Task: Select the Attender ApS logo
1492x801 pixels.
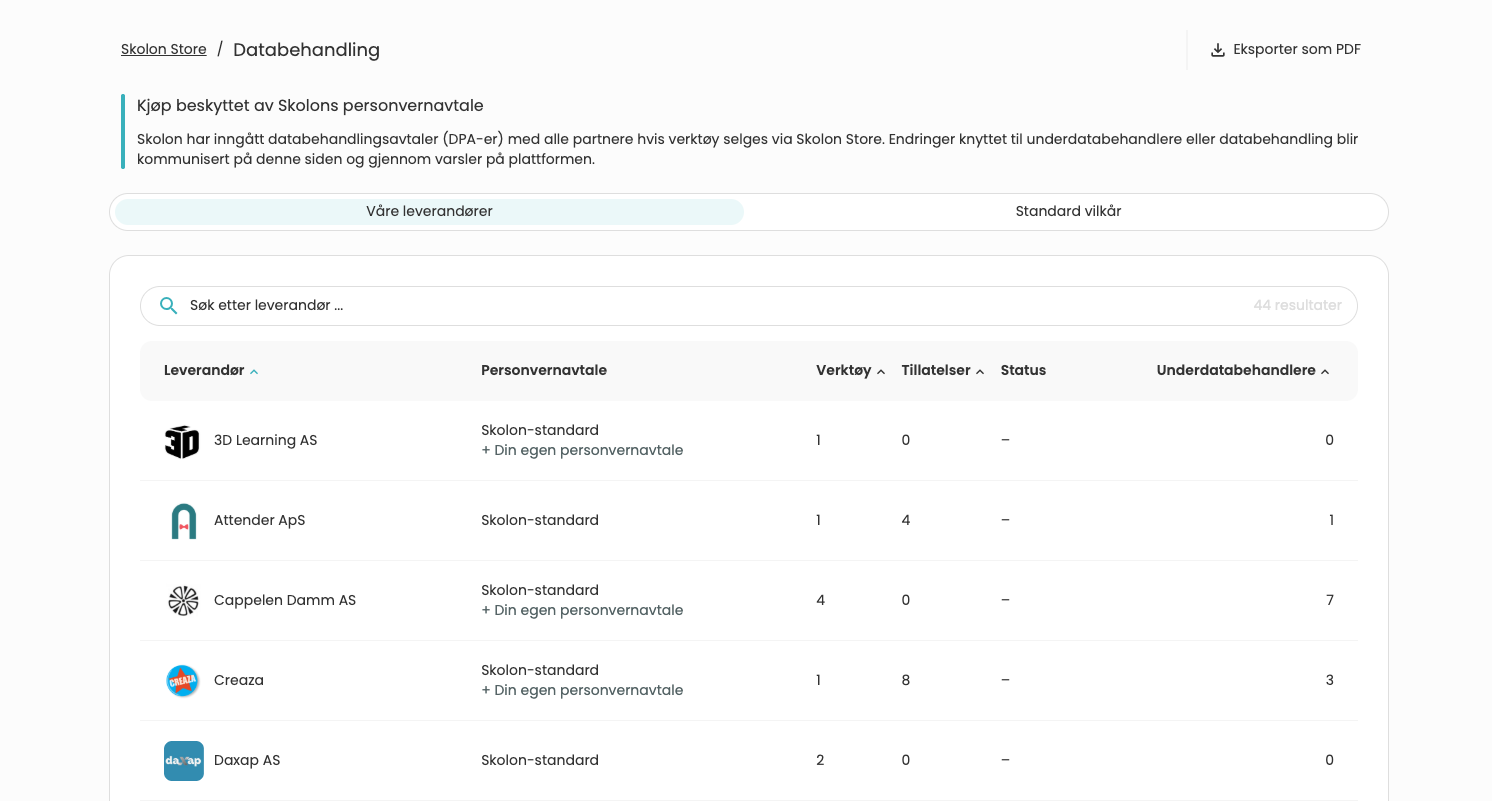Action: 183,521
